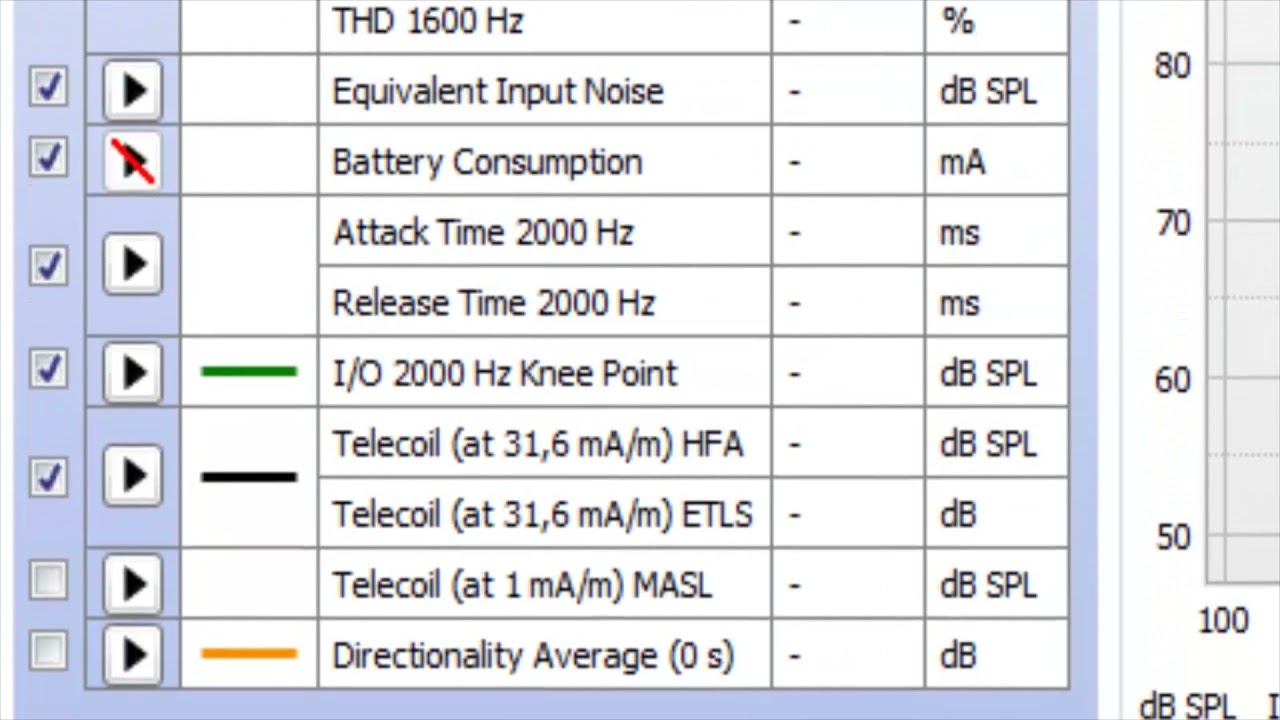1280x720 pixels.
Task: Click the orange Directionality curve color swatch
Action: (x=249, y=655)
